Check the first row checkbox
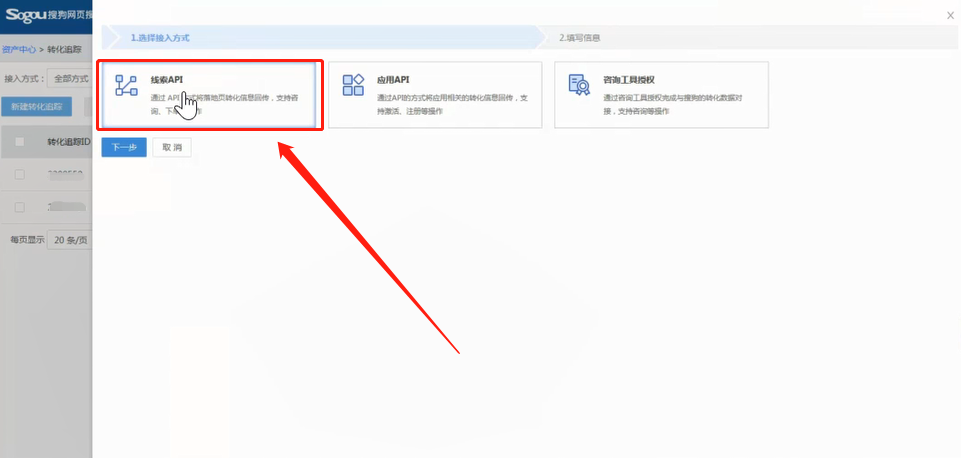 pyautogui.click(x=19, y=174)
